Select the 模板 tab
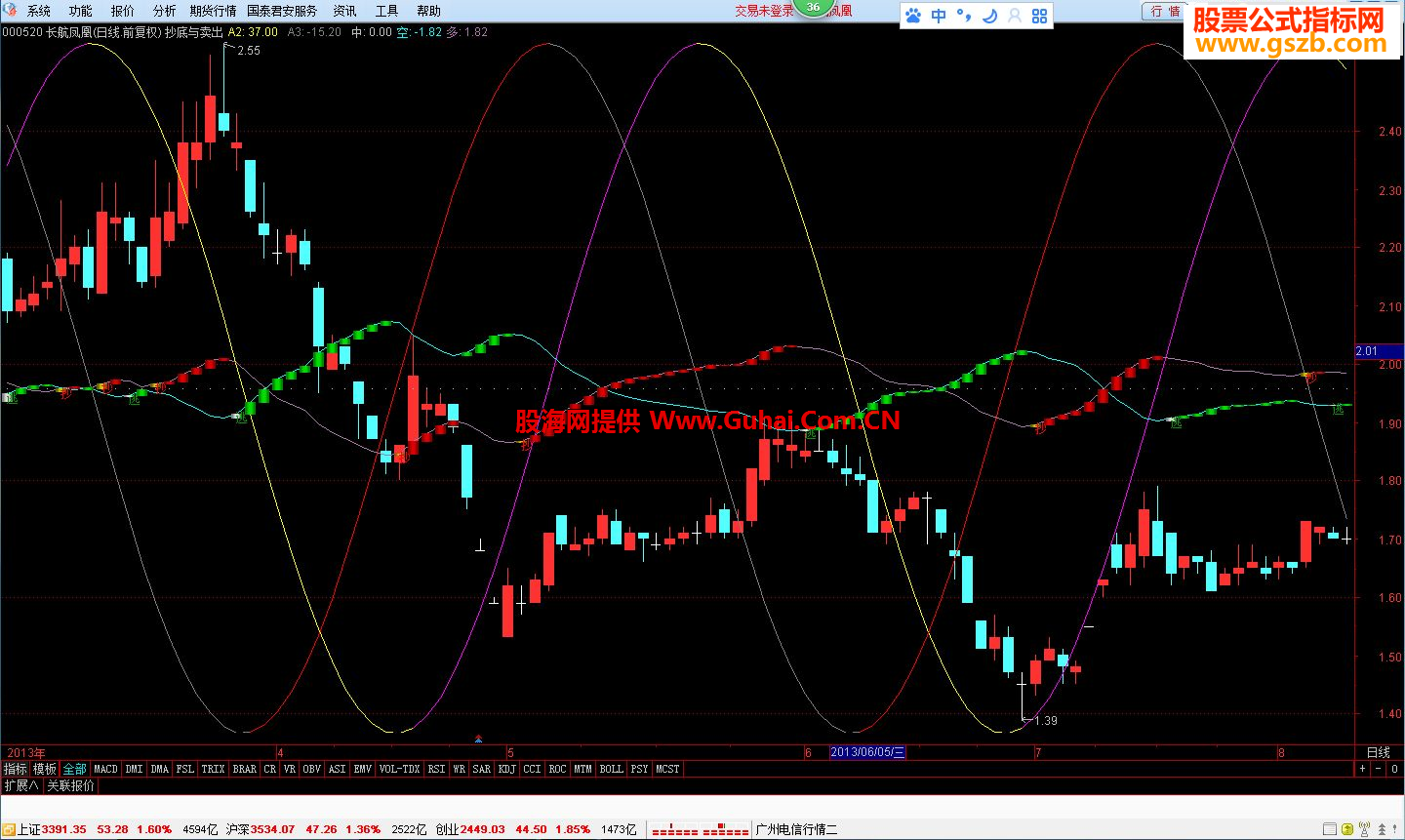The width and height of the screenshot is (1405, 840). click(x=45, y=769)
